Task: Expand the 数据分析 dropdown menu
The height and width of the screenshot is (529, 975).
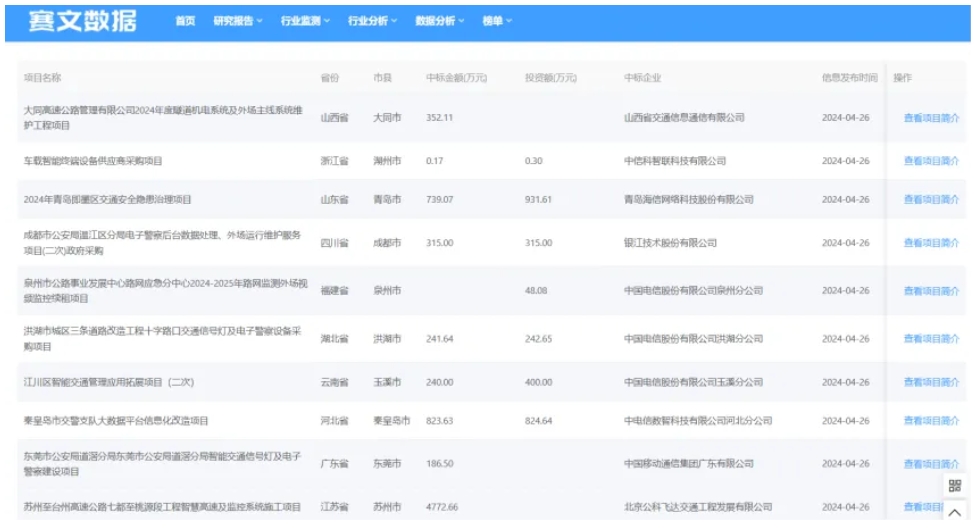Action: pos(439,21)
